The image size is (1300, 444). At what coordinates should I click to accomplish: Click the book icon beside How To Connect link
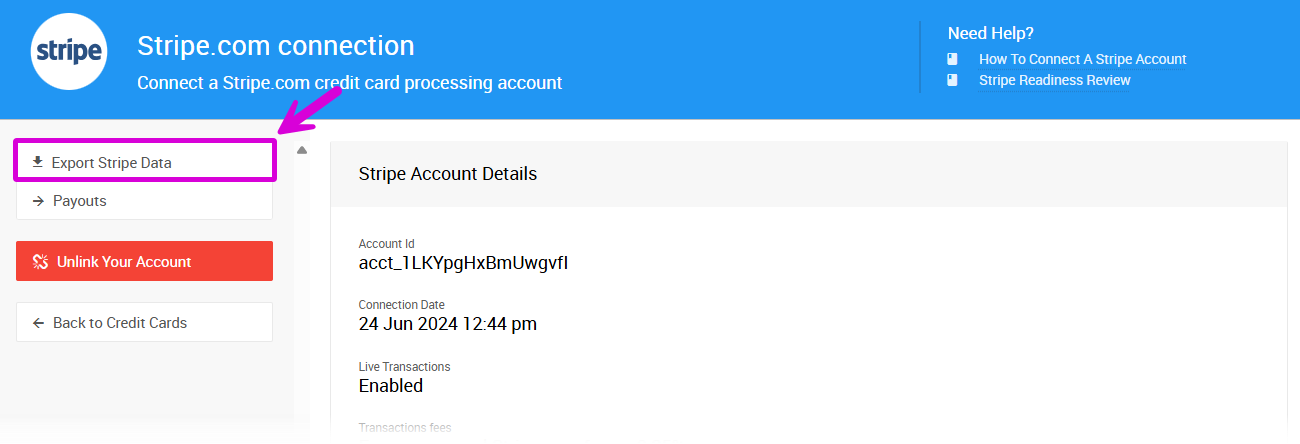coord(953,59)
